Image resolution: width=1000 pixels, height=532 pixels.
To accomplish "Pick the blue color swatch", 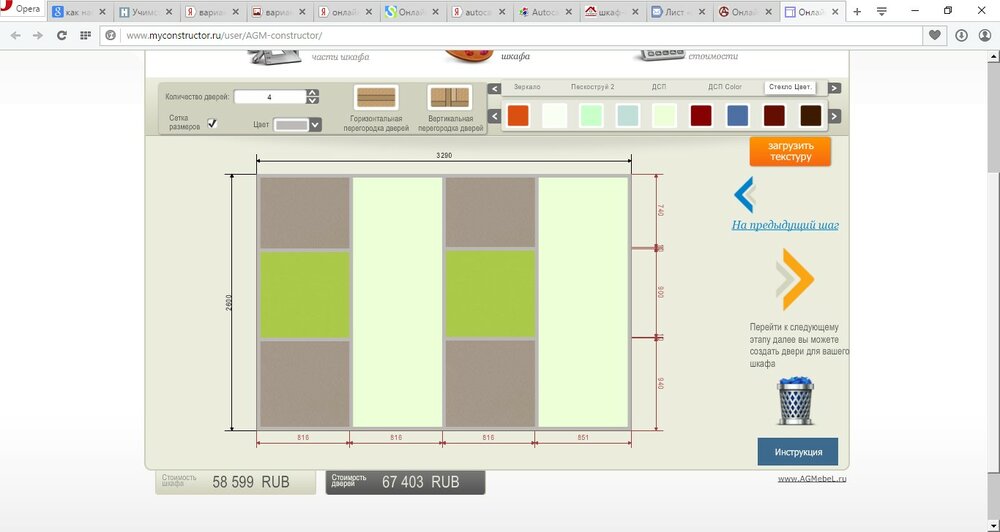I will (x=737, y=116).
